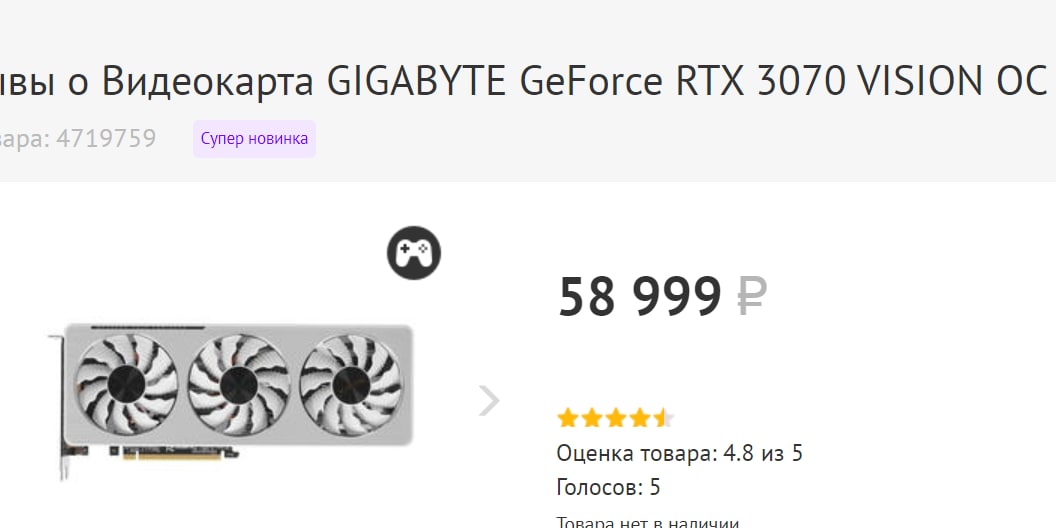The image size is (1056, 528).
Task: Click the left fan of the graphics card
Action: point(127,383)
